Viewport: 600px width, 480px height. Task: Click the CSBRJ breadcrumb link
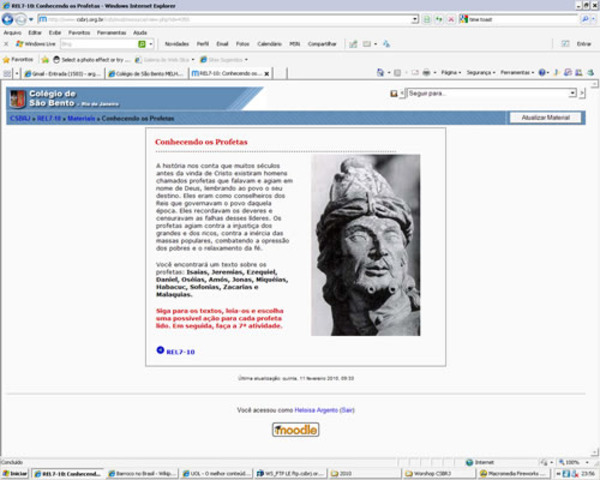click(20, 118)
